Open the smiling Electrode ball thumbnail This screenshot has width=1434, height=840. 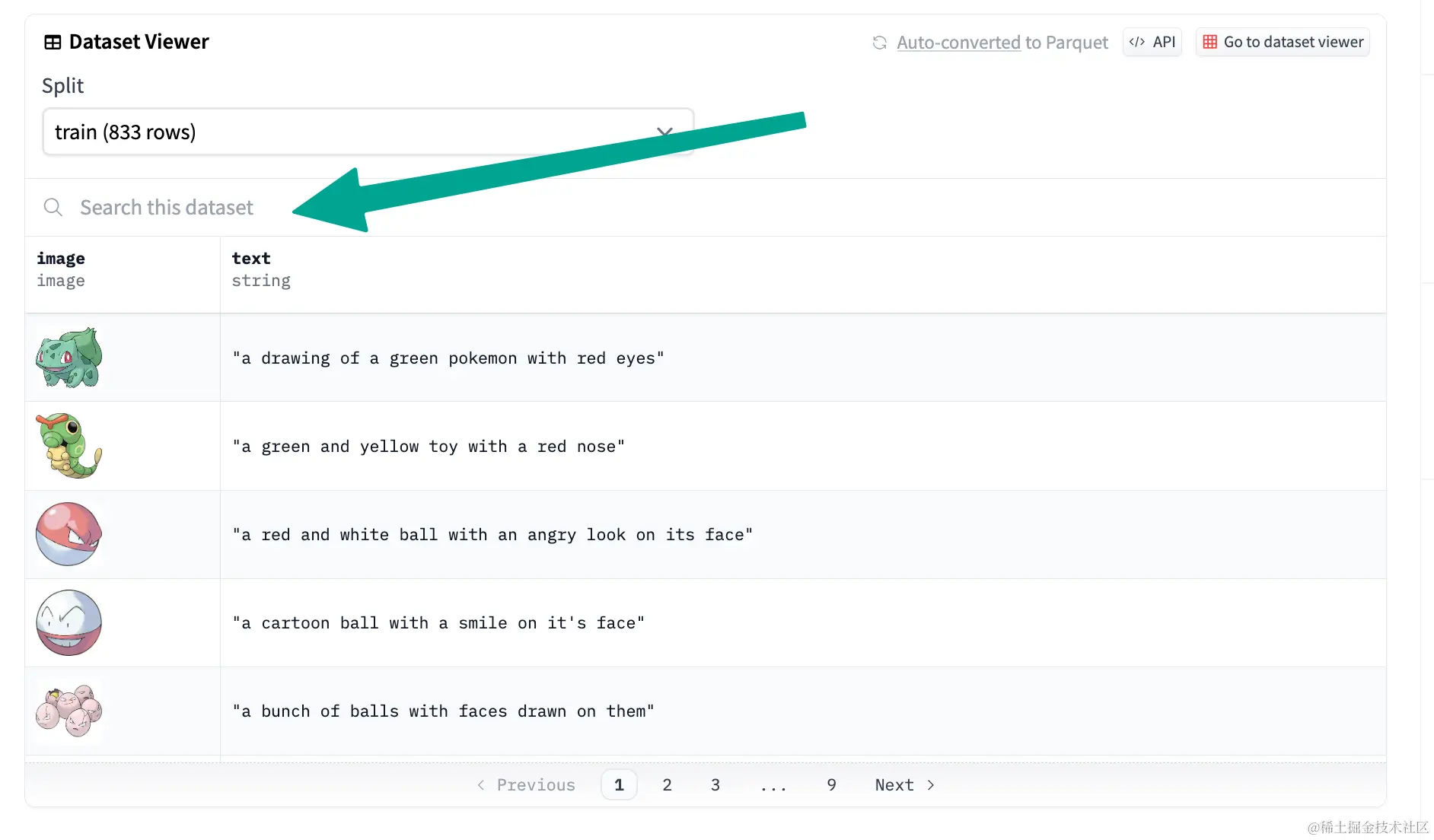[x=69, y=622]
